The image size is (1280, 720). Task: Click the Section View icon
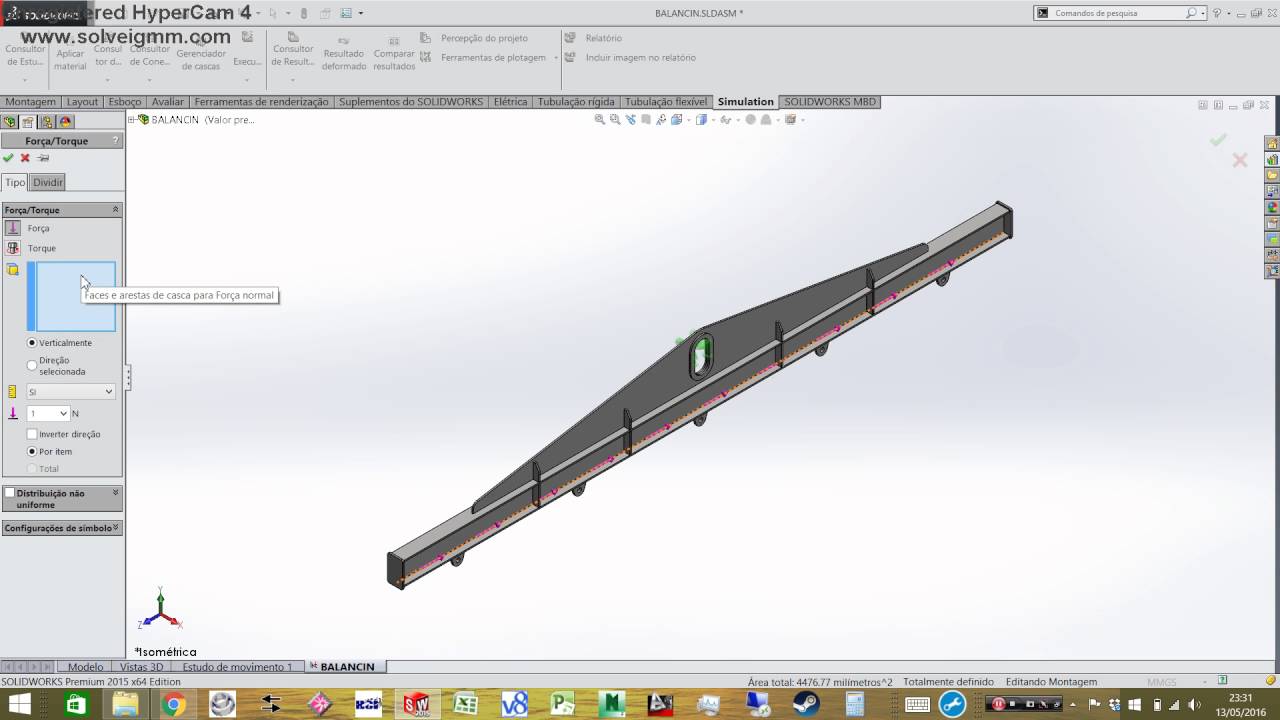tap(646, 119)
